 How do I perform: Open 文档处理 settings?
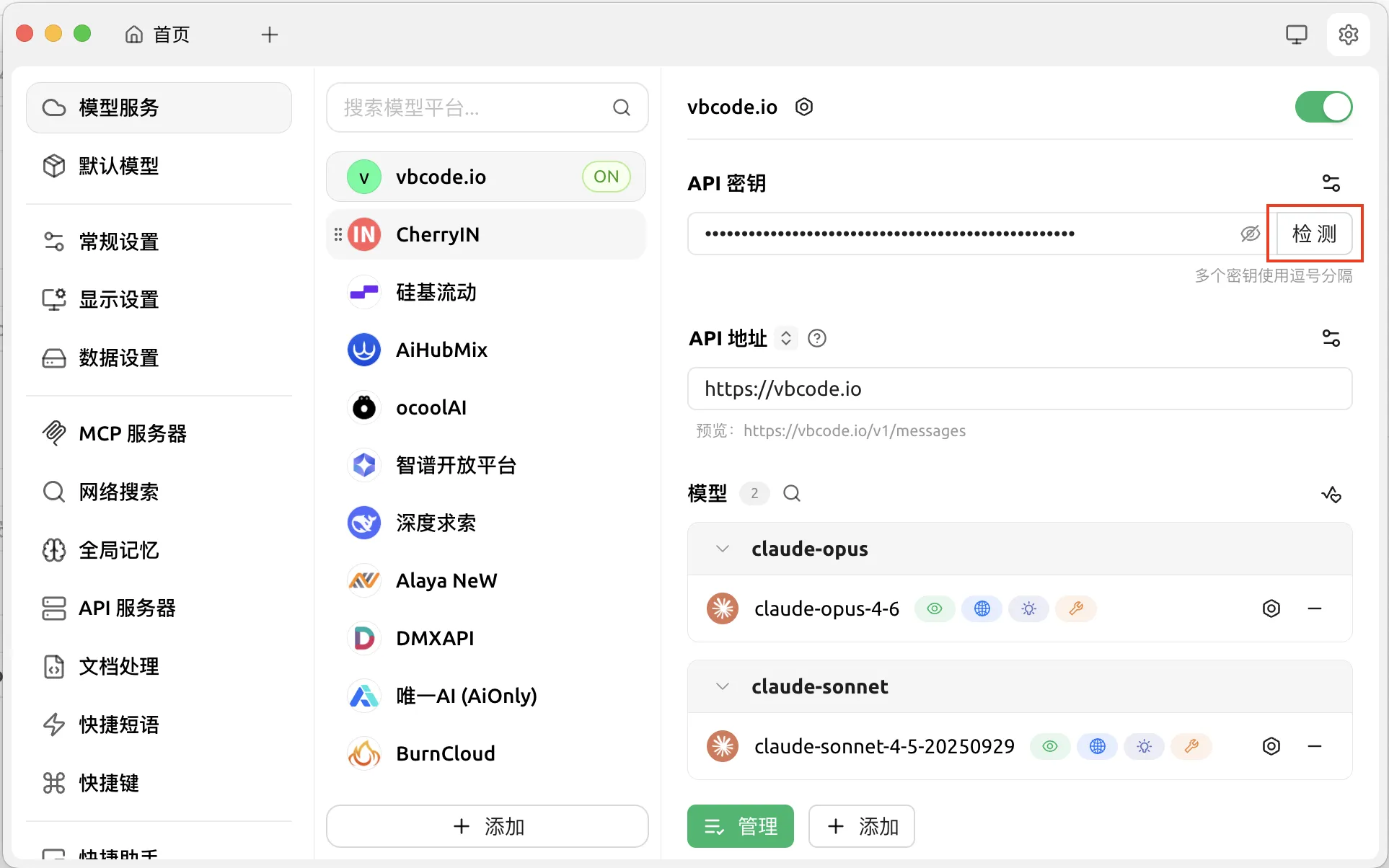click(159, 666)
